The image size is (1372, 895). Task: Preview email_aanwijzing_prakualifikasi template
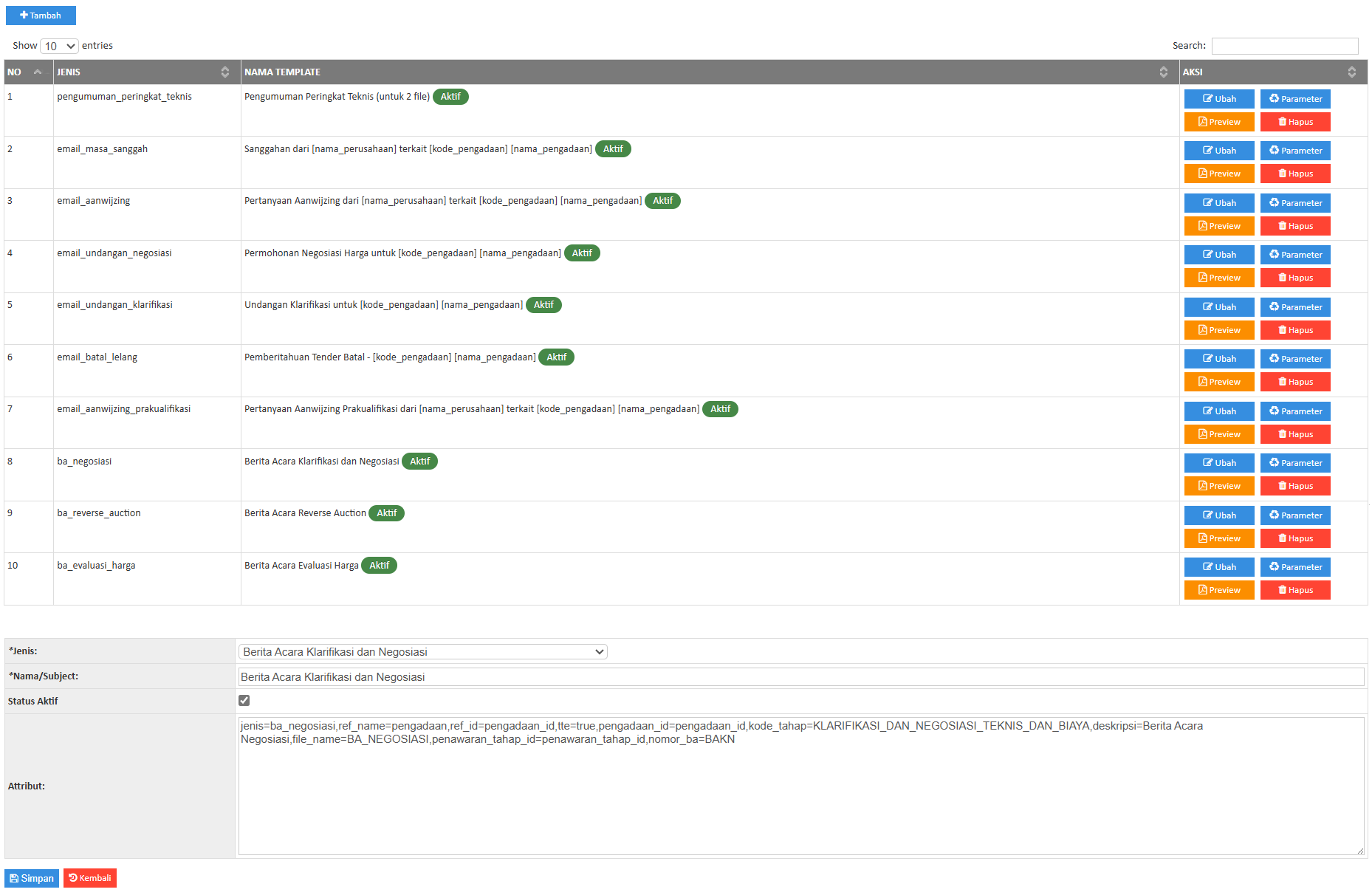(1219, 434)
